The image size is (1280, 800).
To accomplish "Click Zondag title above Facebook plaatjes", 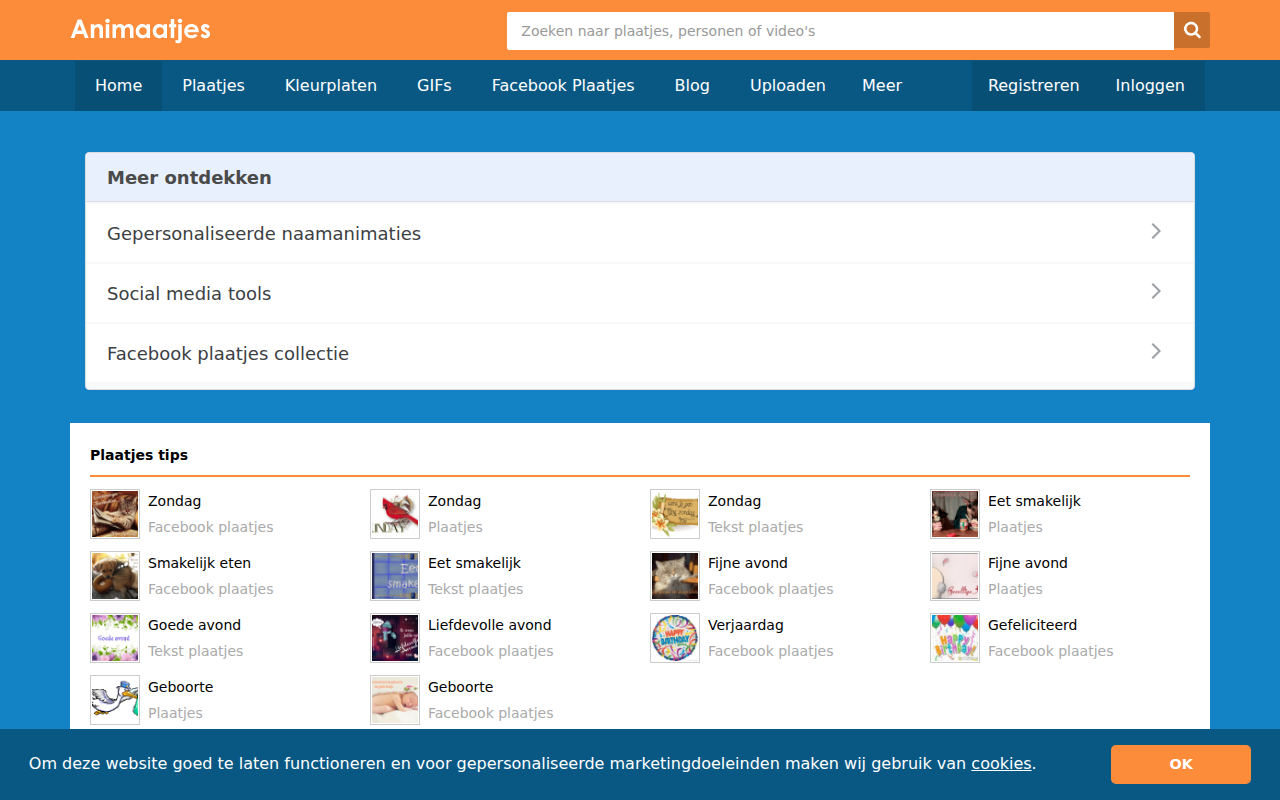I will point(174,501).
